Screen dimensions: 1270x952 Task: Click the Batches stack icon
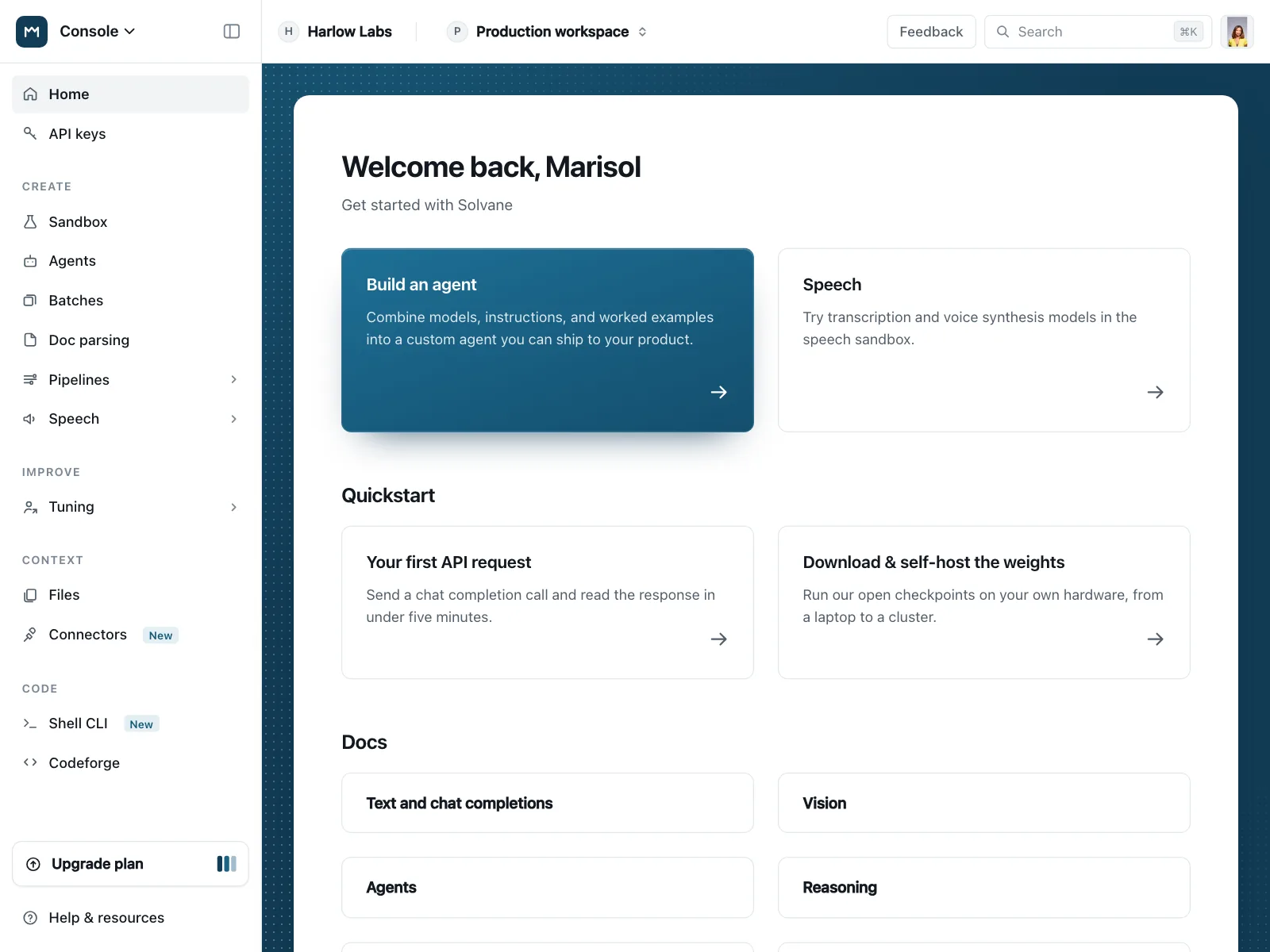click(30, 301)
